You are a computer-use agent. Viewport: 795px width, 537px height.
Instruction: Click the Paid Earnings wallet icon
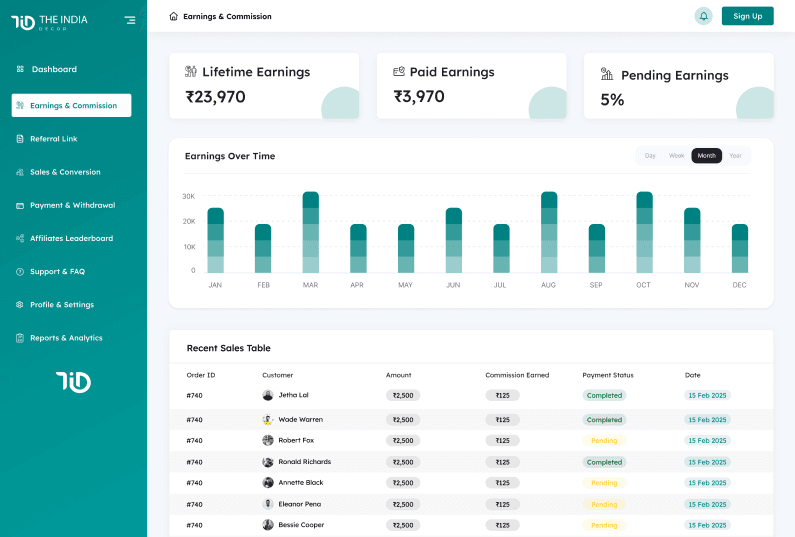399,72
